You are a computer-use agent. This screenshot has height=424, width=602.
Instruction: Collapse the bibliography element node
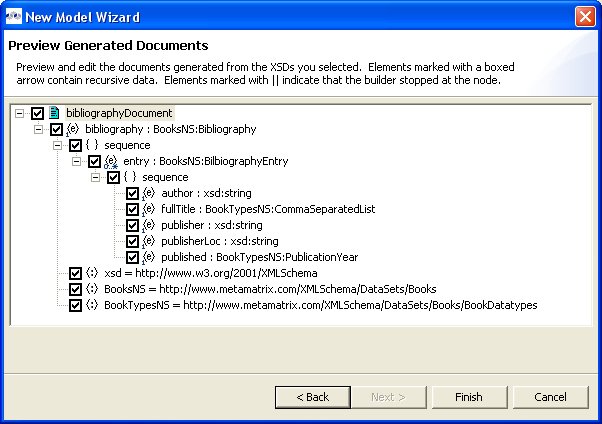point(38,129)
